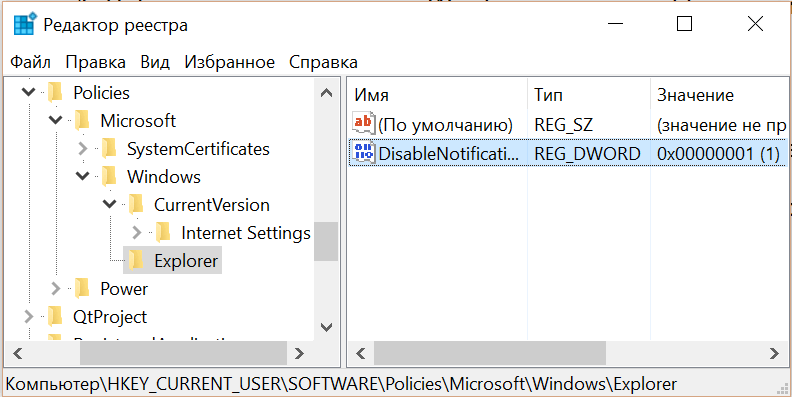Expand the SystemCertificates tree node
Viewport: 792px width, 397px height.
[x=83, y=149]
